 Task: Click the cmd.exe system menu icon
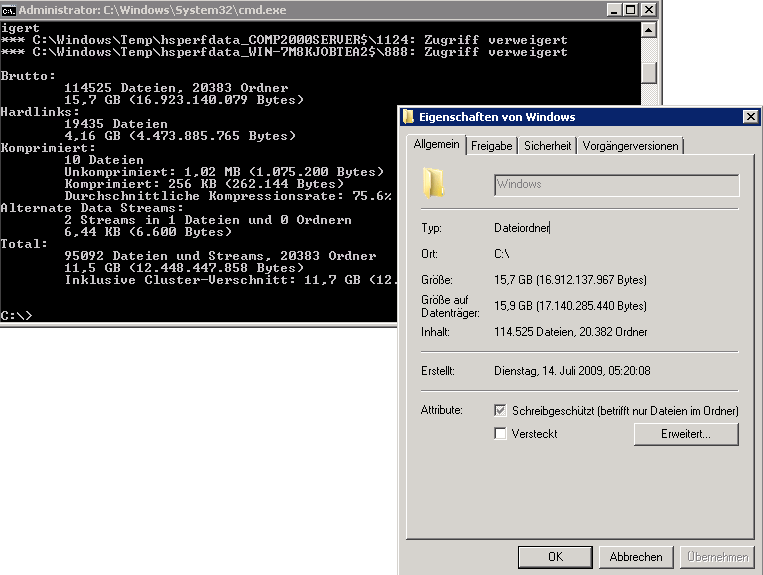pos(9,9)
